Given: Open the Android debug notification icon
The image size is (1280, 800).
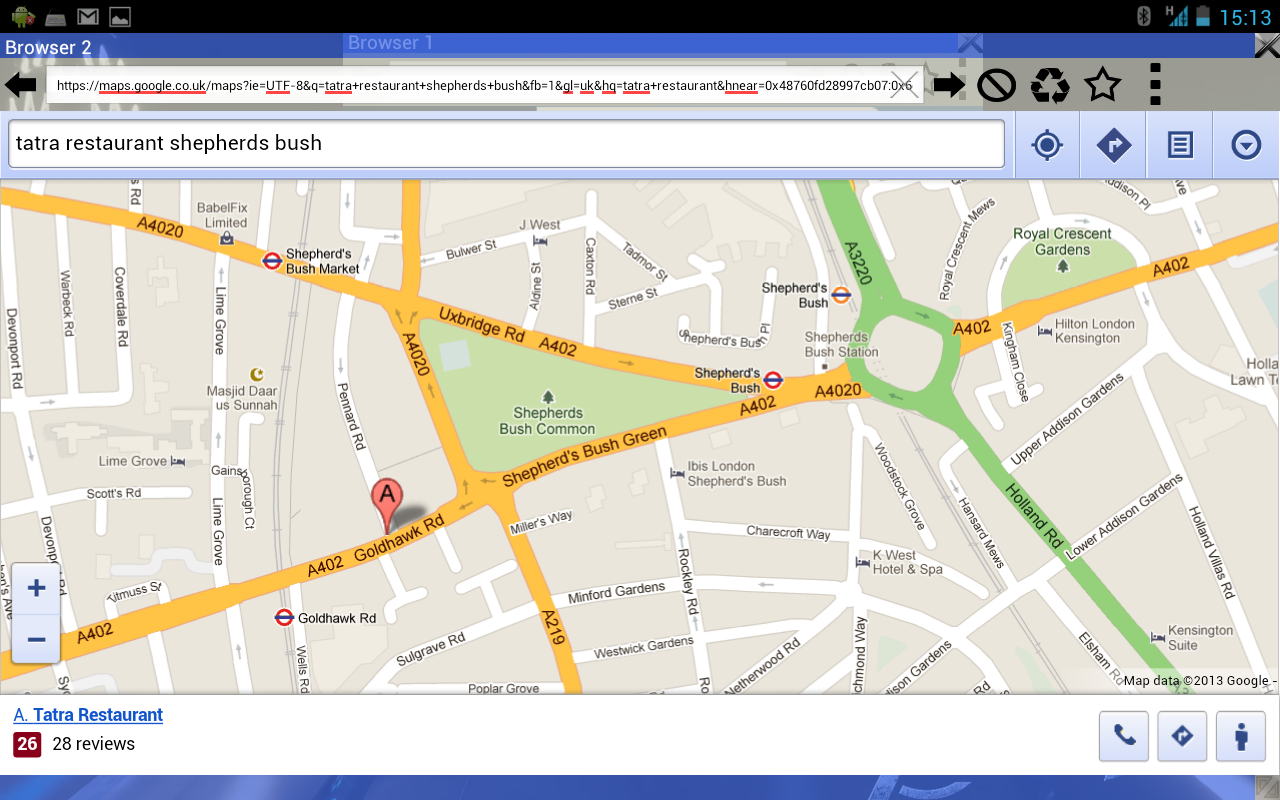Looking at the screenshot, I should [x=23, y=16].
